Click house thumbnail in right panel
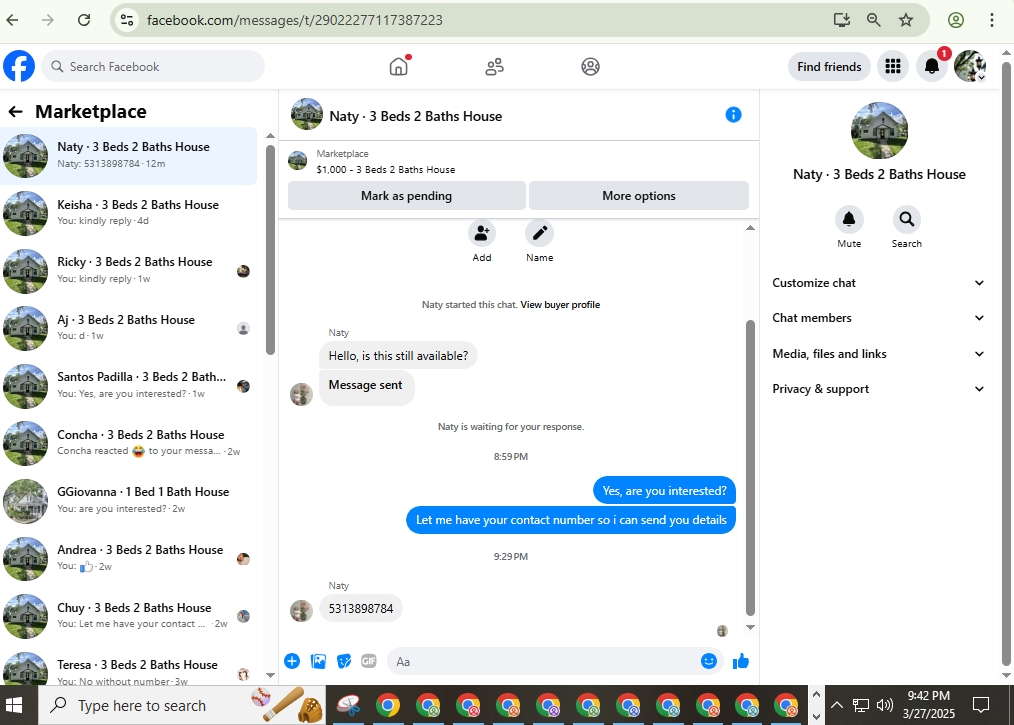 (x=879, y=131)
